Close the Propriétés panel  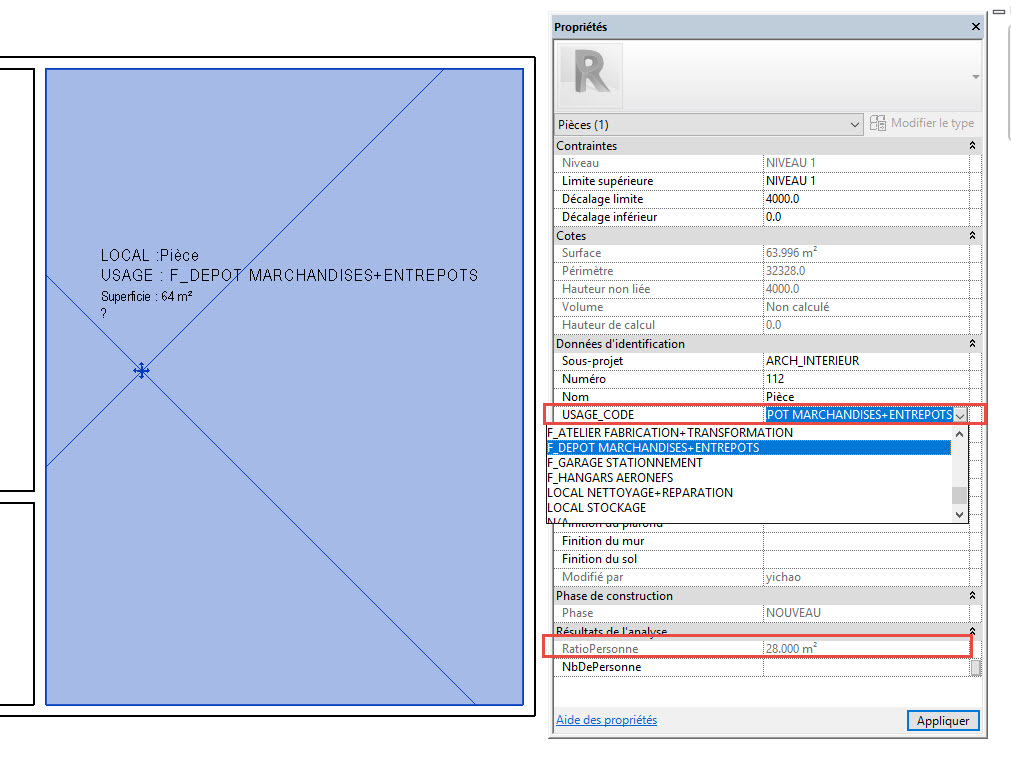976,26
